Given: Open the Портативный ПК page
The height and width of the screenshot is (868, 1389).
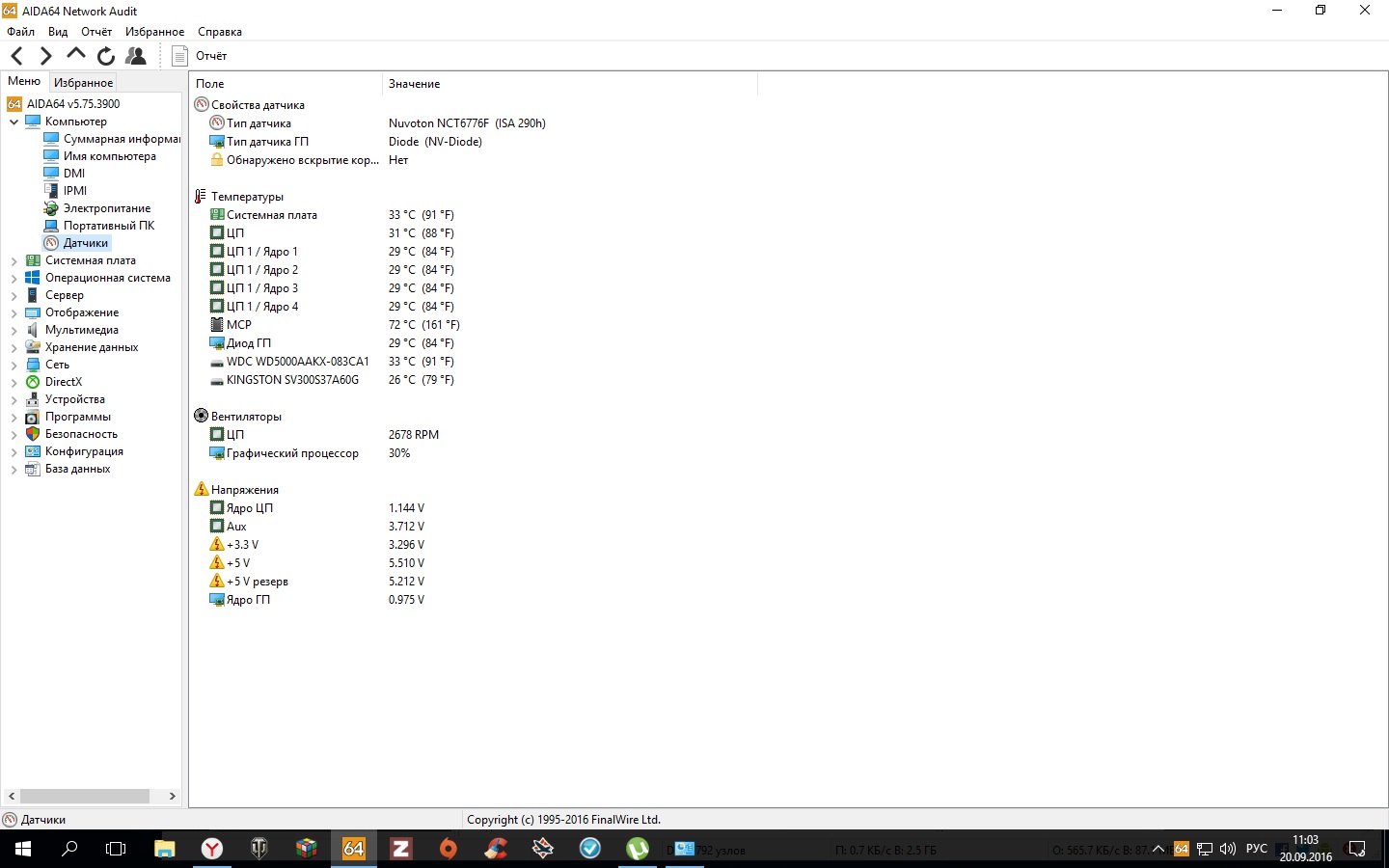Looking at the screenshot, I should coord(109,226).
